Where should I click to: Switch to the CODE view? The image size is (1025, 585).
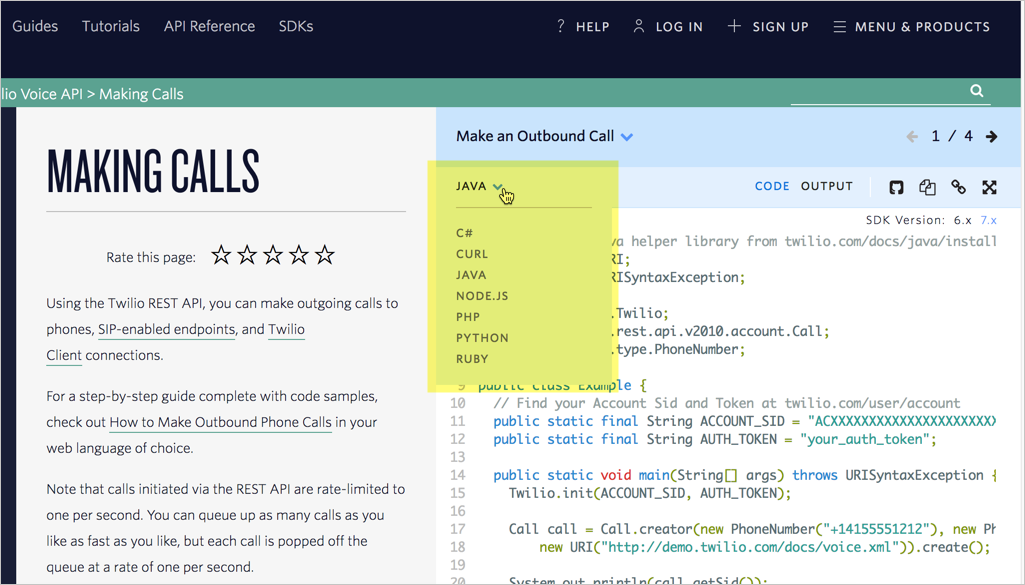[x=772, y=186]
